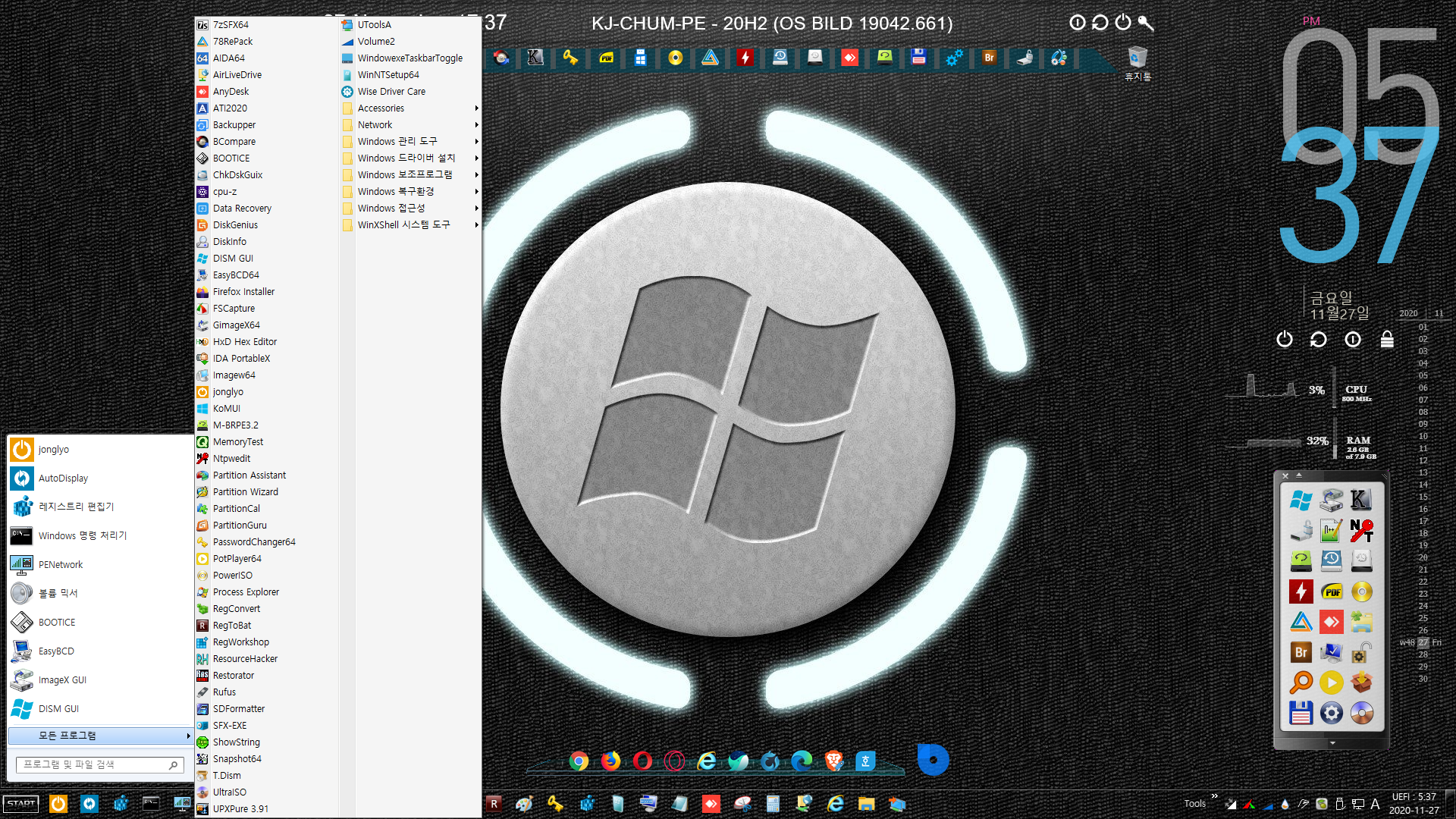Click the yellow play icon in side panel
Viewport: 1456px width, 819px height.
[1332, 682]
